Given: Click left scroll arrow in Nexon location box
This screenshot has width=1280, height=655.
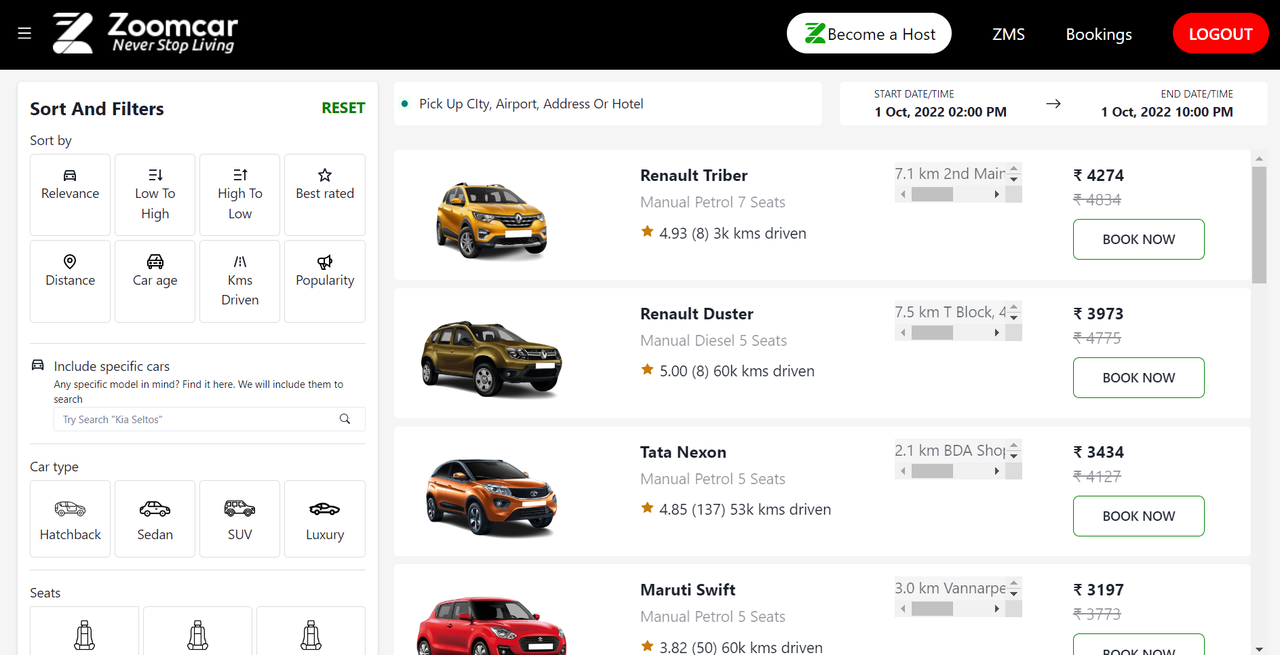Looking at the screenshot, I should [903, 471].
